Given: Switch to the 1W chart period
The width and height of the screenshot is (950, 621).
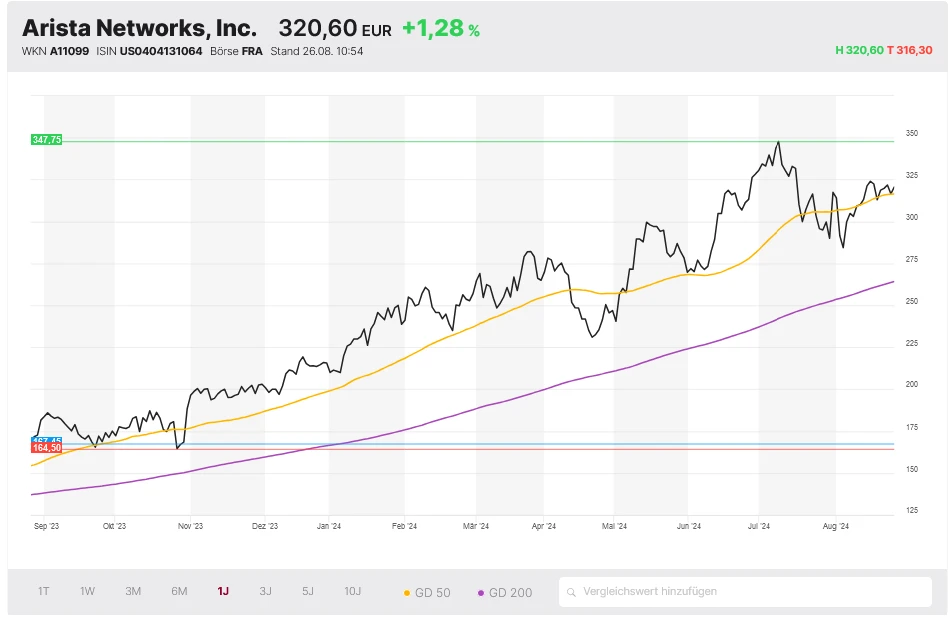Looking at the screenshot, I should [86, 591].
